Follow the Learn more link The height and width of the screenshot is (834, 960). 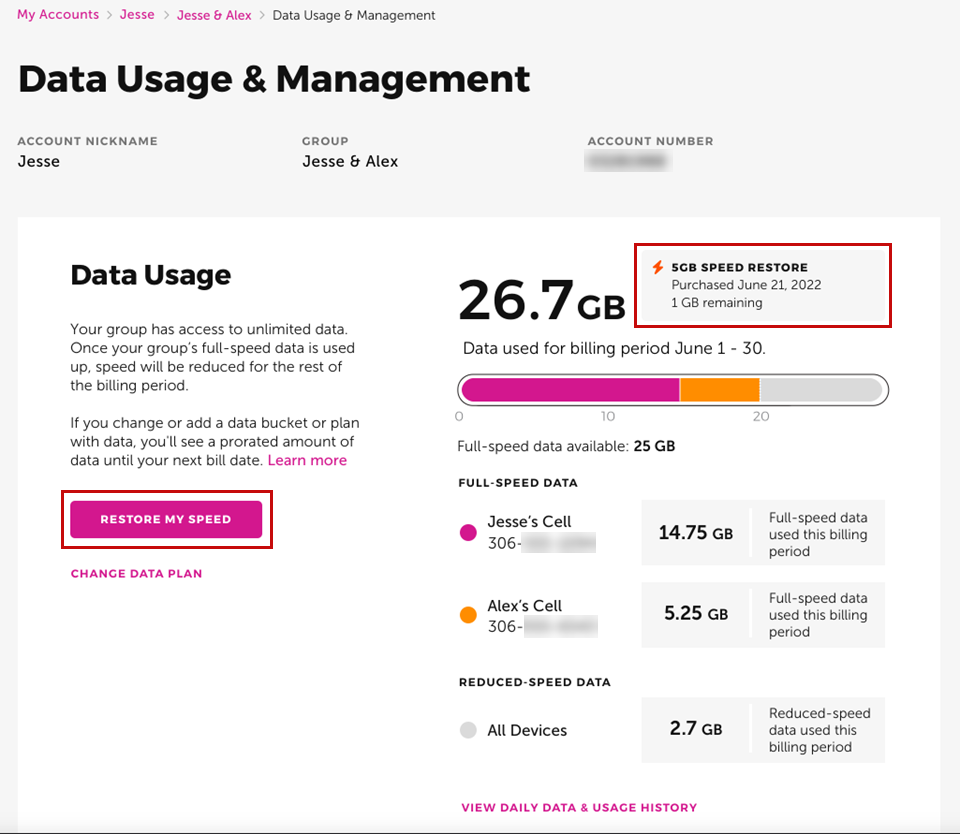point(307,460)
